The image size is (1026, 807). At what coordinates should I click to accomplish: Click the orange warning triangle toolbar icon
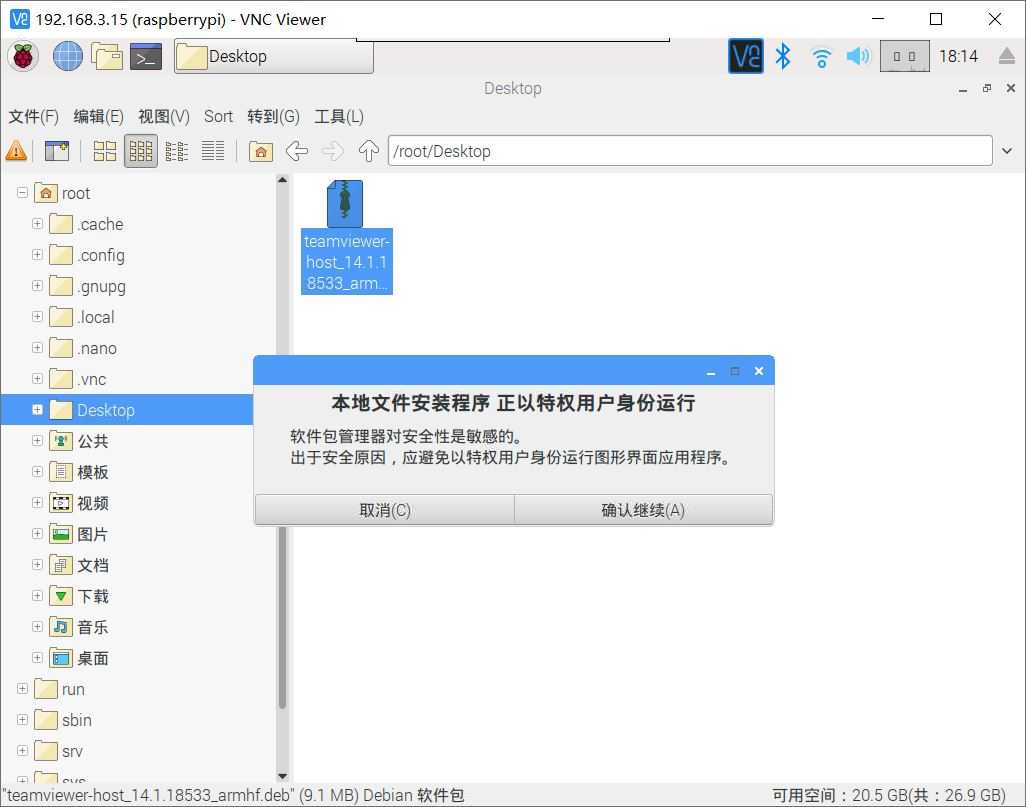point(16,151)
